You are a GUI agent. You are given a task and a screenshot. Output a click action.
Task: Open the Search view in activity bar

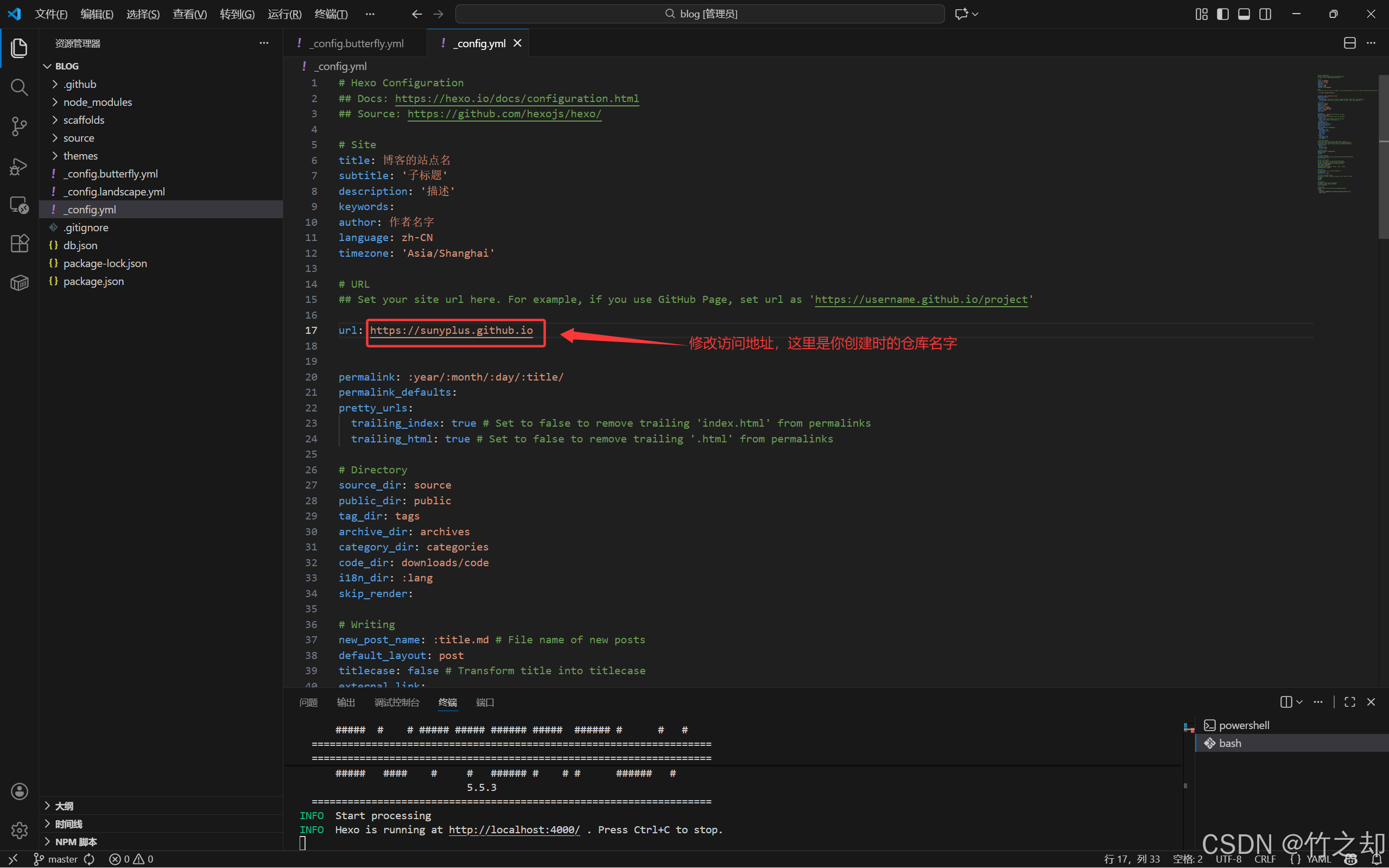tap(19, 87)
